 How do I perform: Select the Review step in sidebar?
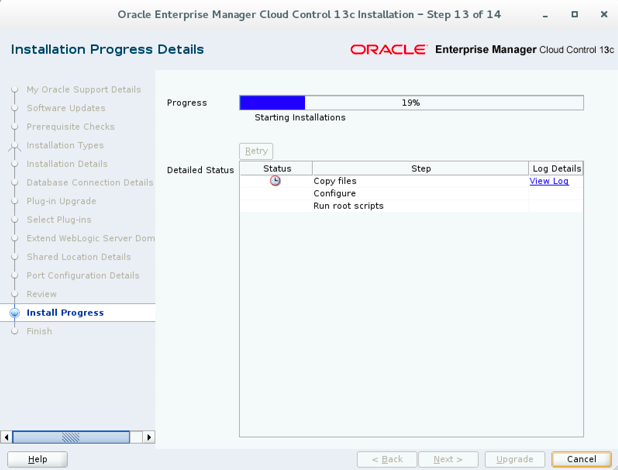[x=41, y=294]
